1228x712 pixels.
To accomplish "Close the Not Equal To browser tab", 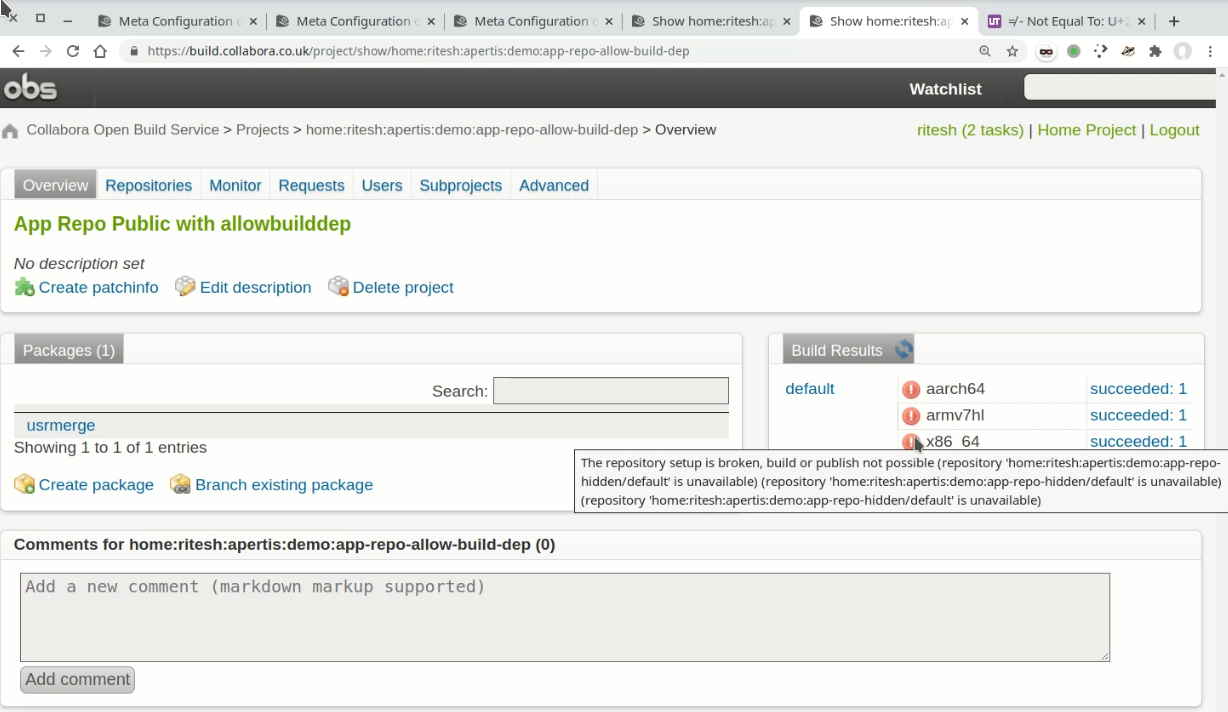I will [1142, 21].
